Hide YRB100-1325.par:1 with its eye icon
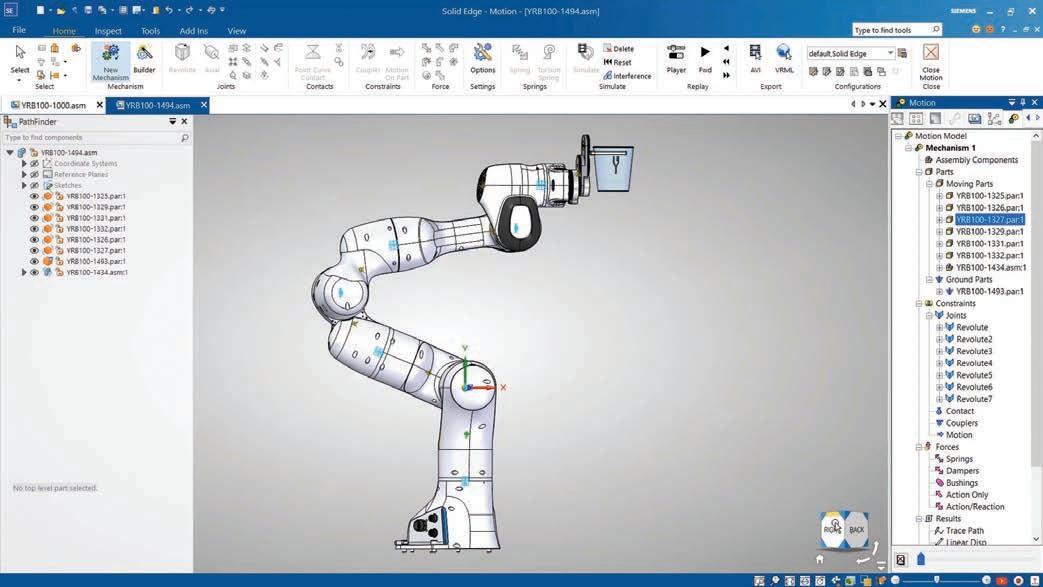The image size is (1043, 587). point(34,196)
